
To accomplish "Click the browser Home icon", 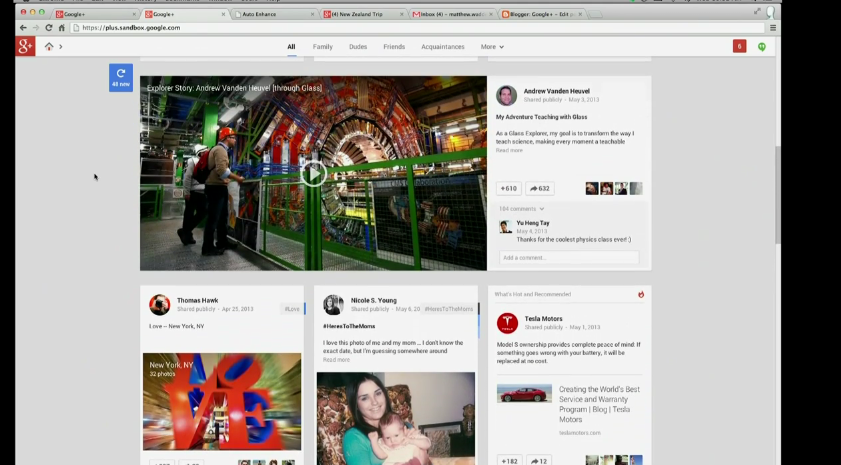I will [x=62, y=28].
